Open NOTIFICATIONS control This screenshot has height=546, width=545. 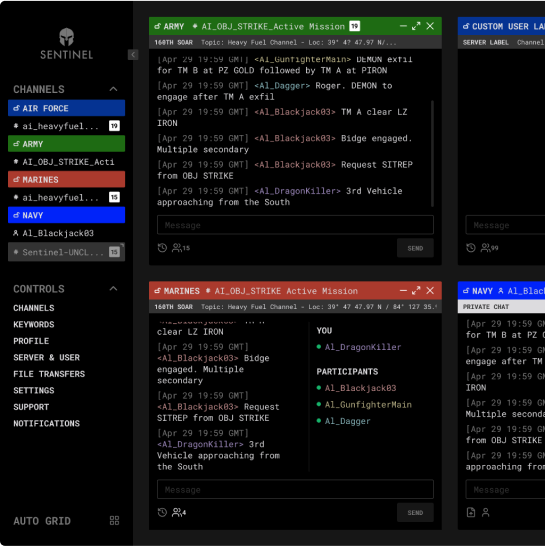pos(46,423)
